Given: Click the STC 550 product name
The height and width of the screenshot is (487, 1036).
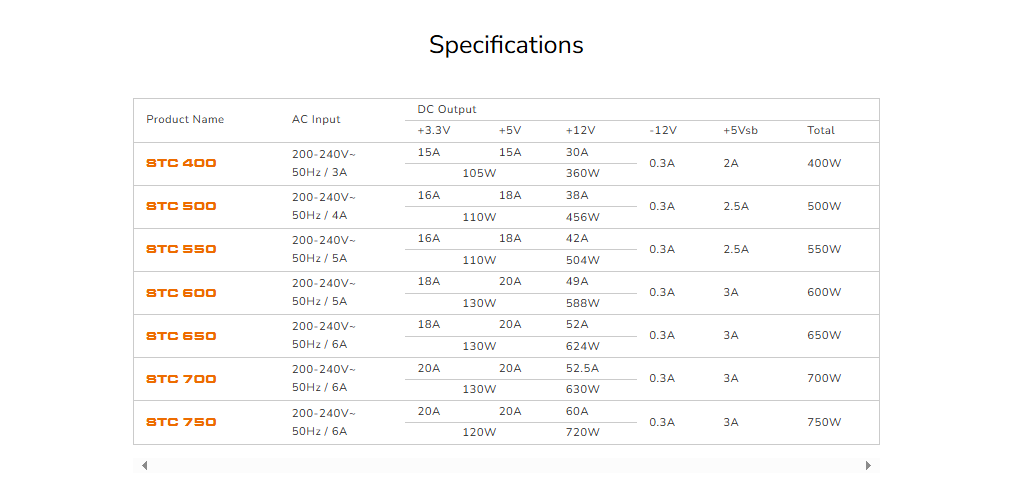Looking at the screenshot, I should click(181, 249).
